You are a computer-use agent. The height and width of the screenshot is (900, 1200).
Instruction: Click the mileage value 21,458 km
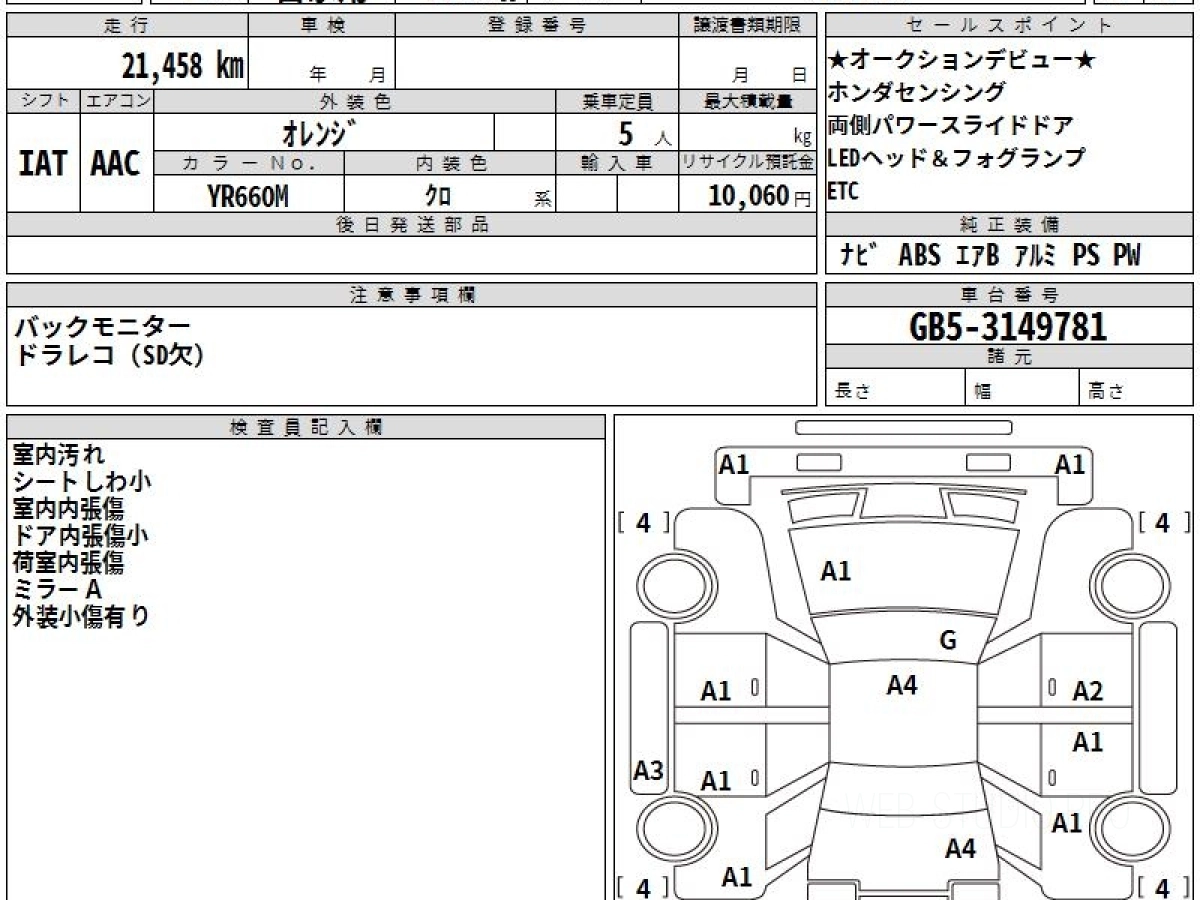pyautogui.click(x=182, y=66)
